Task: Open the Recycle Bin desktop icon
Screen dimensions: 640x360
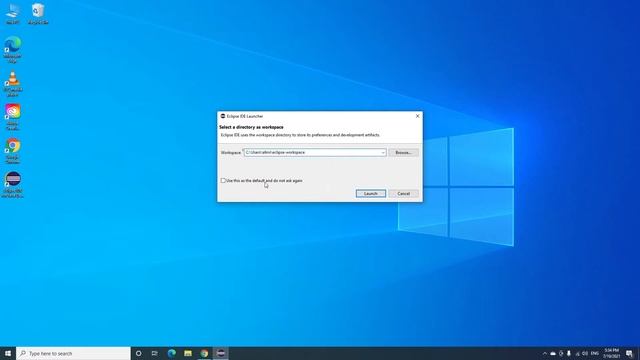Action: [38, 13]
